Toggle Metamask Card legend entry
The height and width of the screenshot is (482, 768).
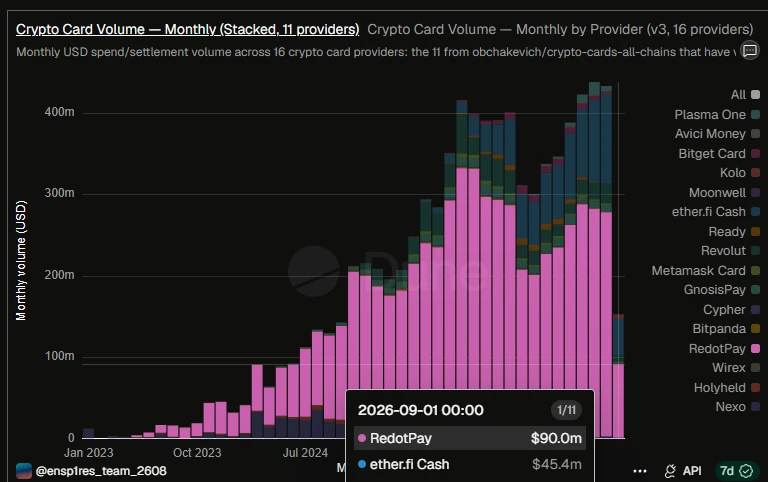pyautogui.click(x=705, y=270)
